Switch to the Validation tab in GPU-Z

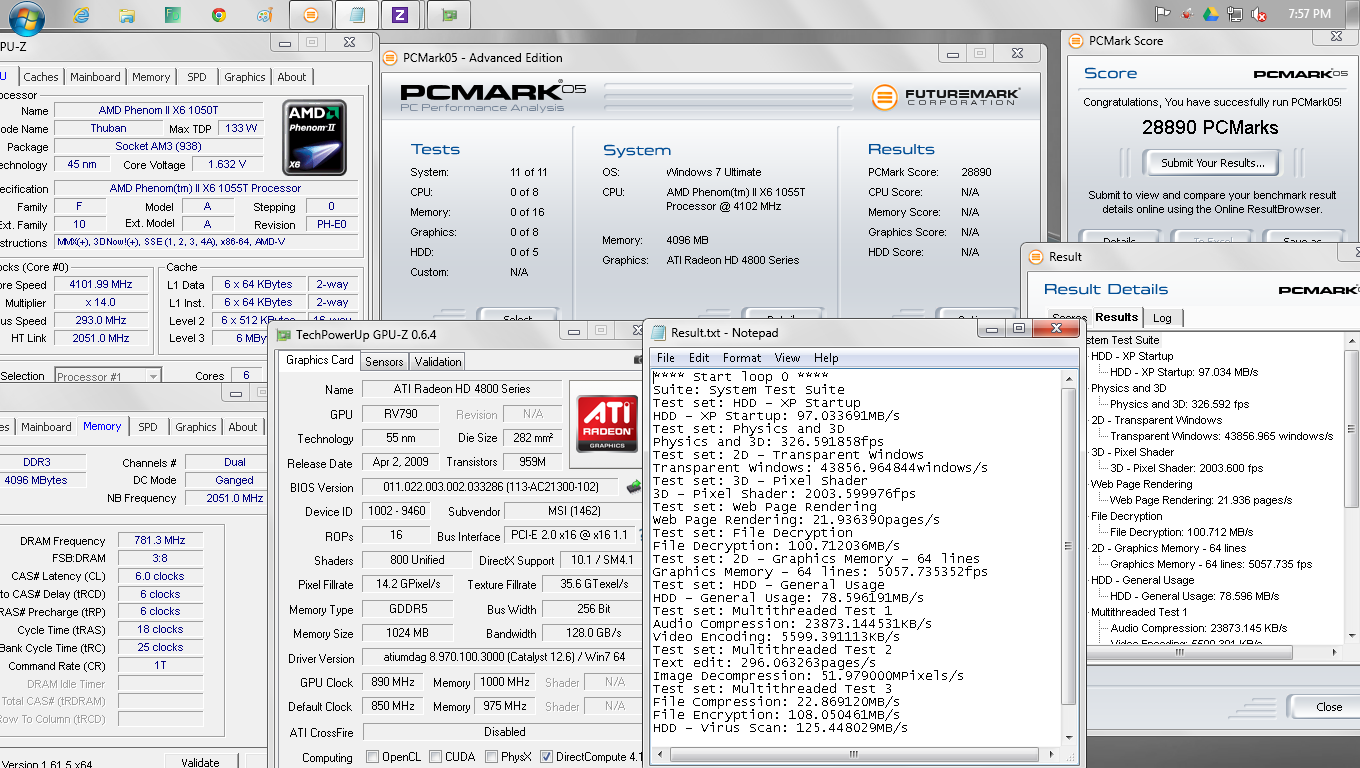(438, 362)
